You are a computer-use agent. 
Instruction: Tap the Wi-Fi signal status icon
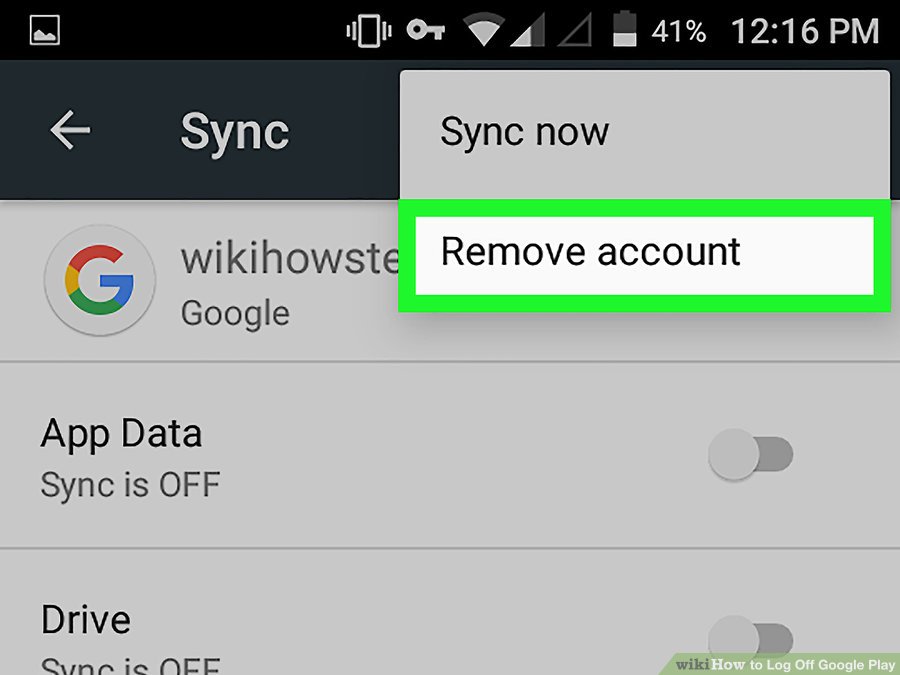[483, 30]
